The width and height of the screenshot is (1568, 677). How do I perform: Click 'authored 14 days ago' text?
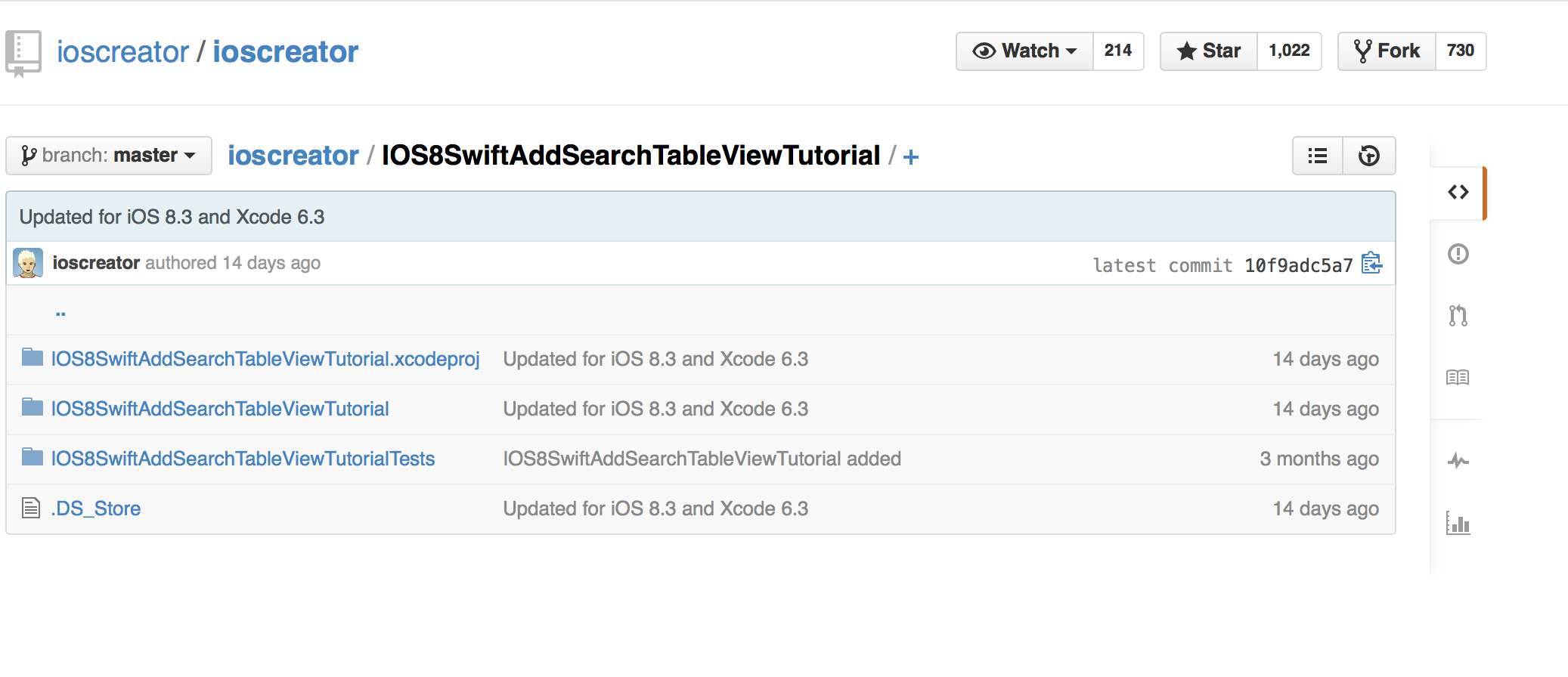point(233,263)
